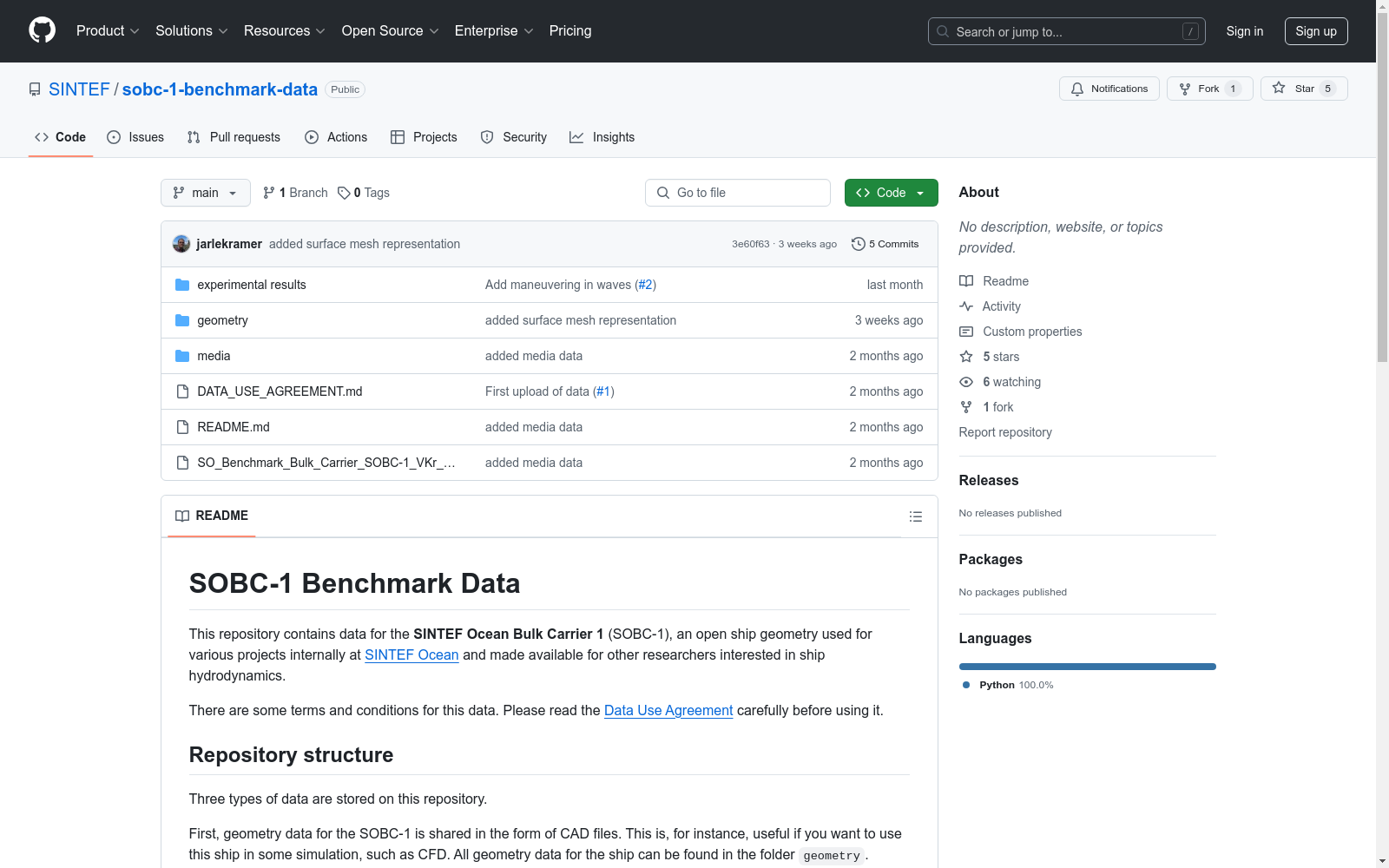The width and height of the screenshot is (1389, 868).
Task: Open Readme link in About sidebar
Action: (994, 281)
